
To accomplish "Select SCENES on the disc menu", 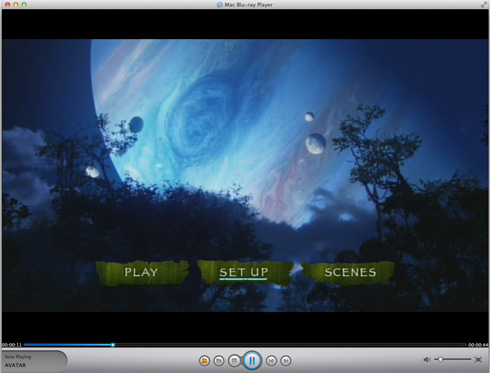I will pos(350,272).
